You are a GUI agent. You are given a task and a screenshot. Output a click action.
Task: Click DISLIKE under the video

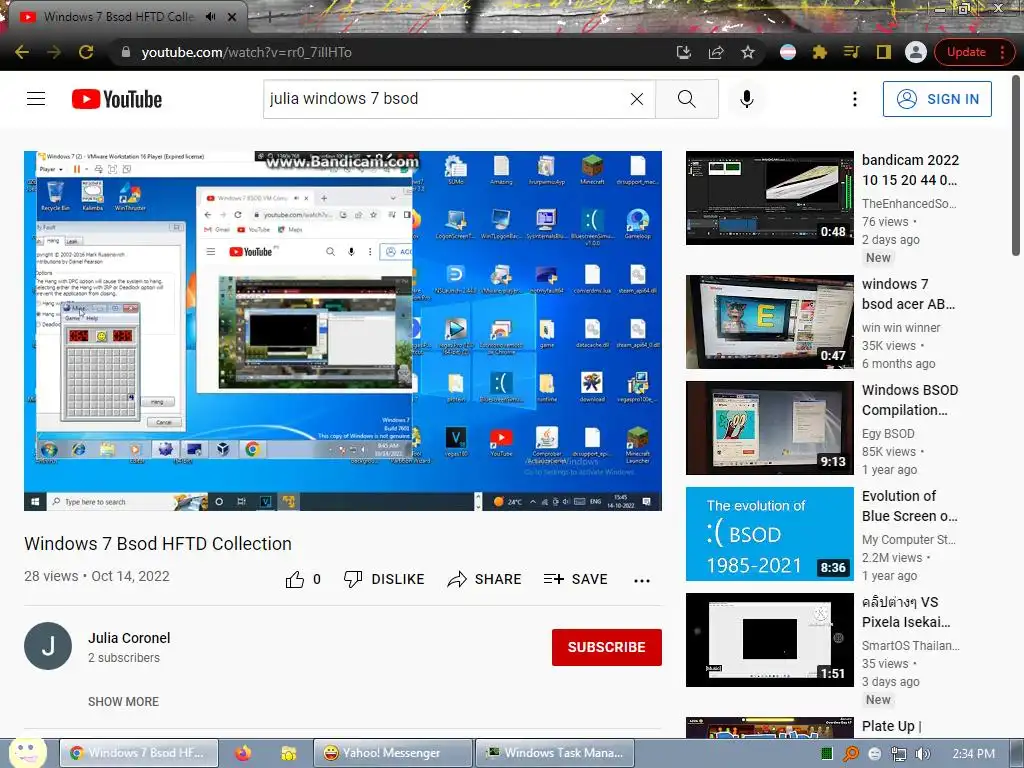coord(384,579)
